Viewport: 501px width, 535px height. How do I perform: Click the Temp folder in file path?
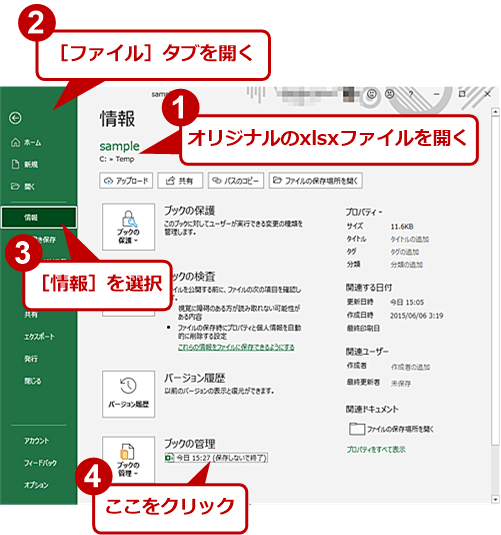tap(125, 159)
